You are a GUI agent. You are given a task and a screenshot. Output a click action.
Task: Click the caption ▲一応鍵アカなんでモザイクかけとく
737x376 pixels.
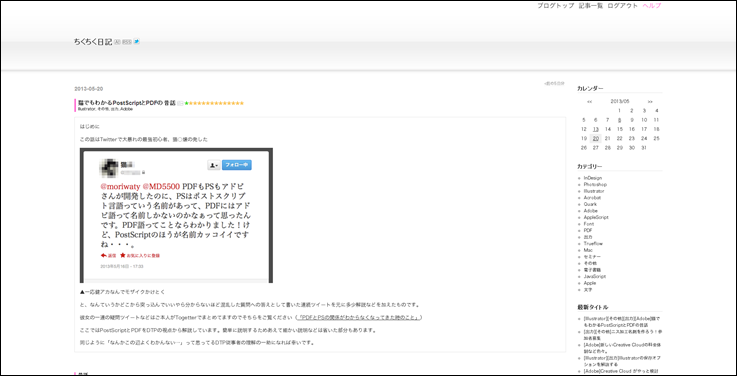tap(123, 292)
